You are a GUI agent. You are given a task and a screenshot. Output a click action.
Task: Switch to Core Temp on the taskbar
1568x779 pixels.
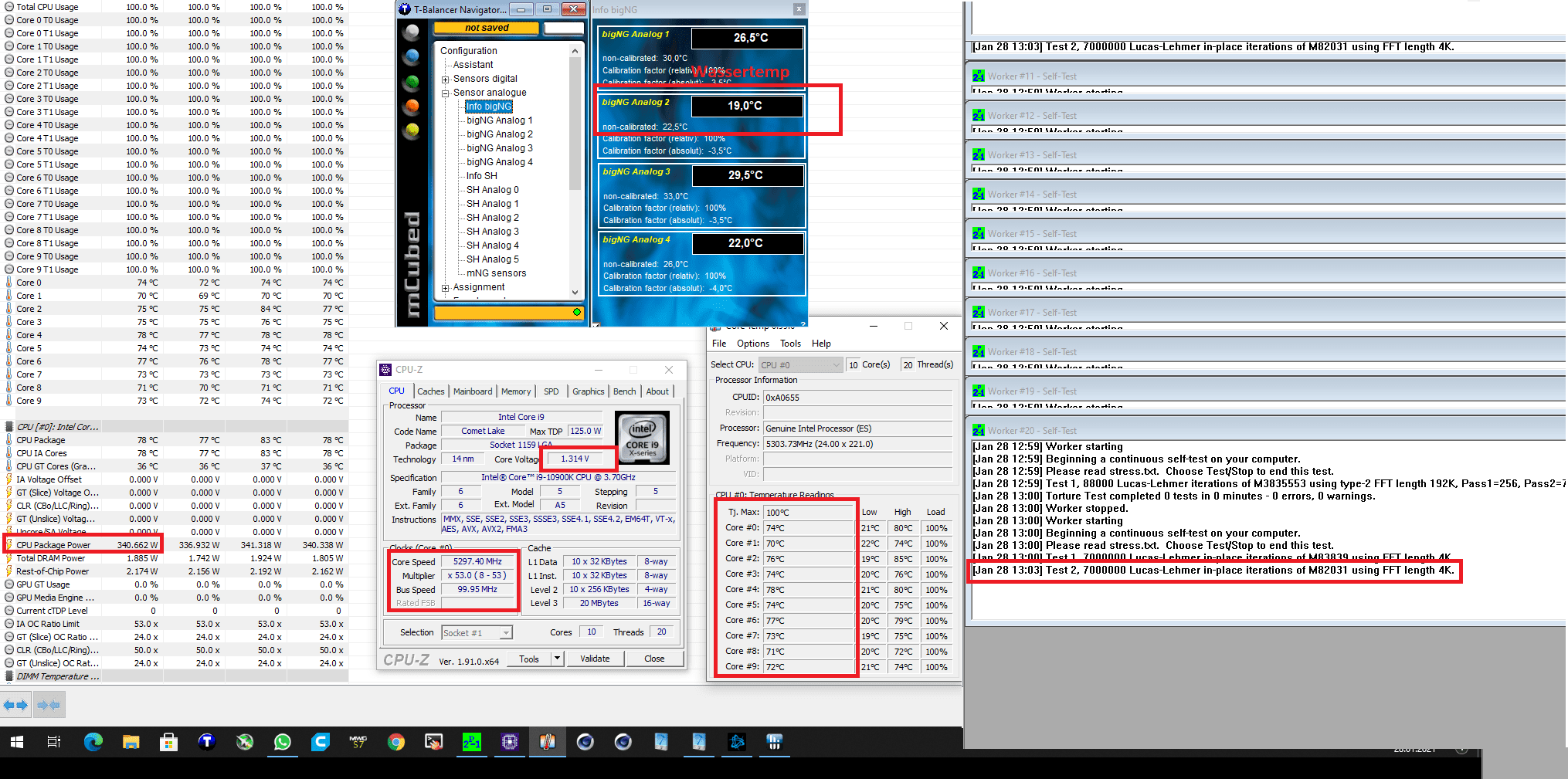[x=547, y=742]
